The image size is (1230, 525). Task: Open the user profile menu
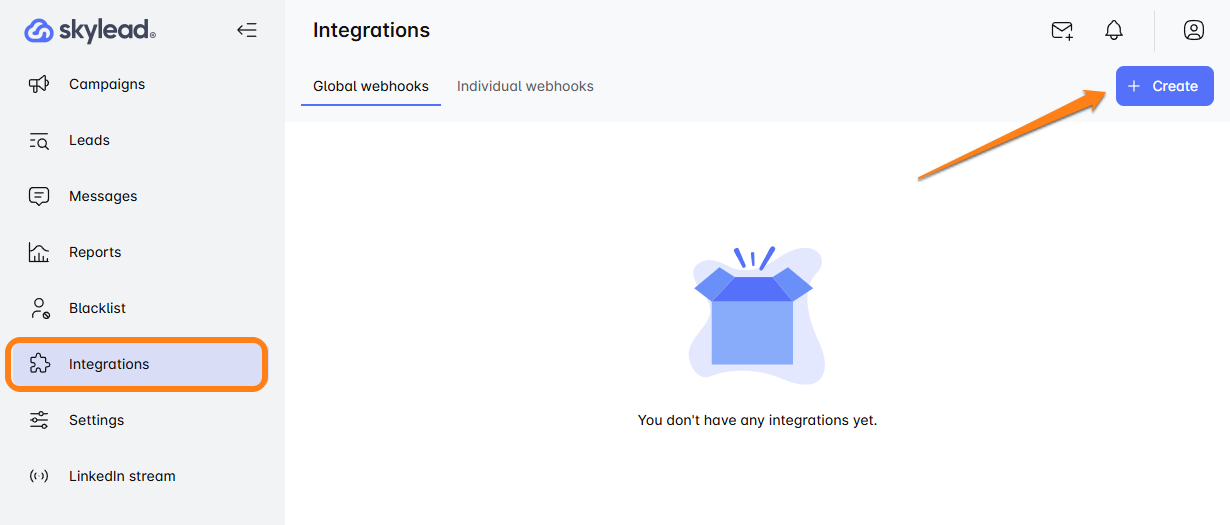click(1193, 31)
